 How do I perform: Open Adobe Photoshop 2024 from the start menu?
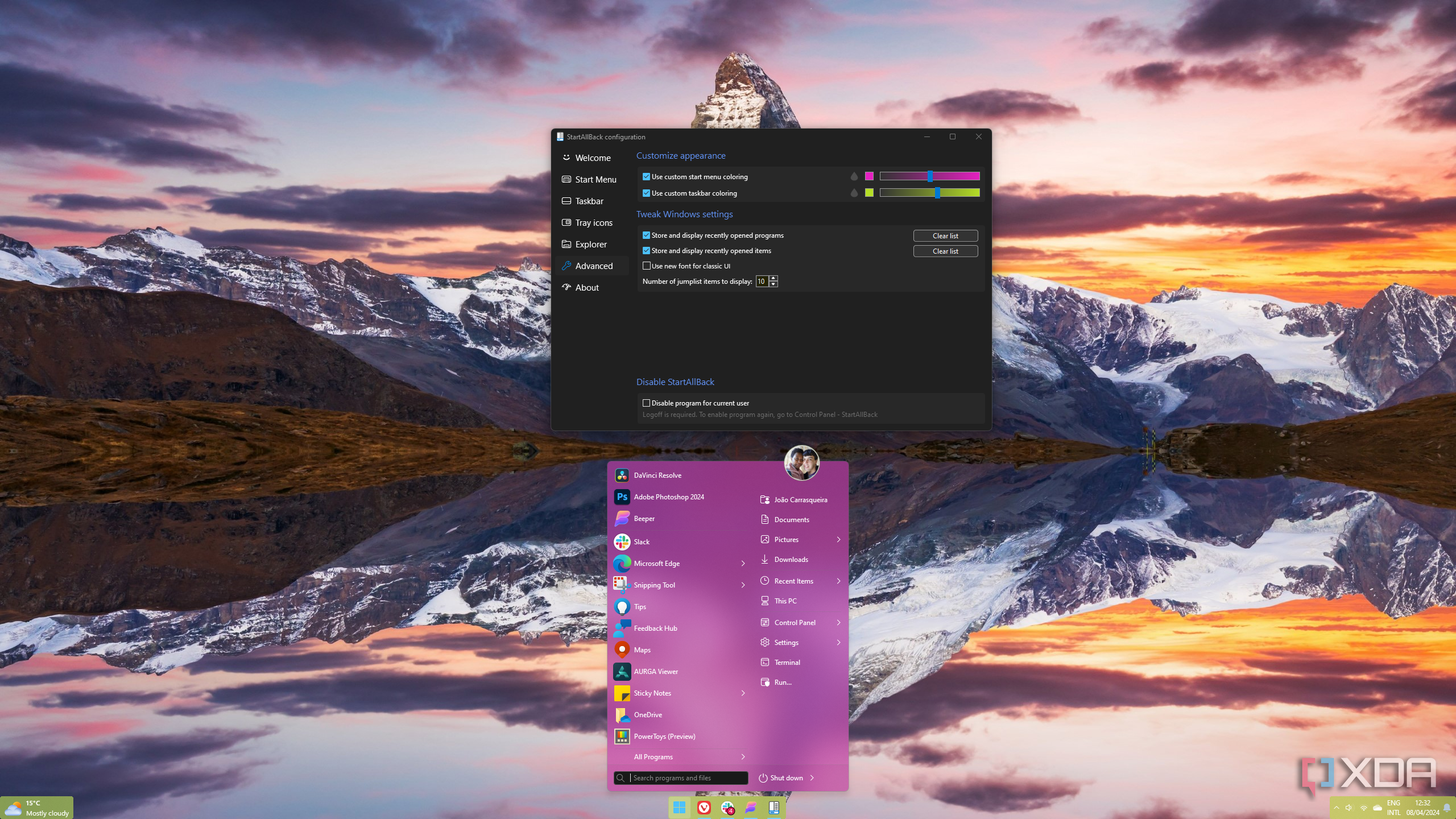point(668,497)
